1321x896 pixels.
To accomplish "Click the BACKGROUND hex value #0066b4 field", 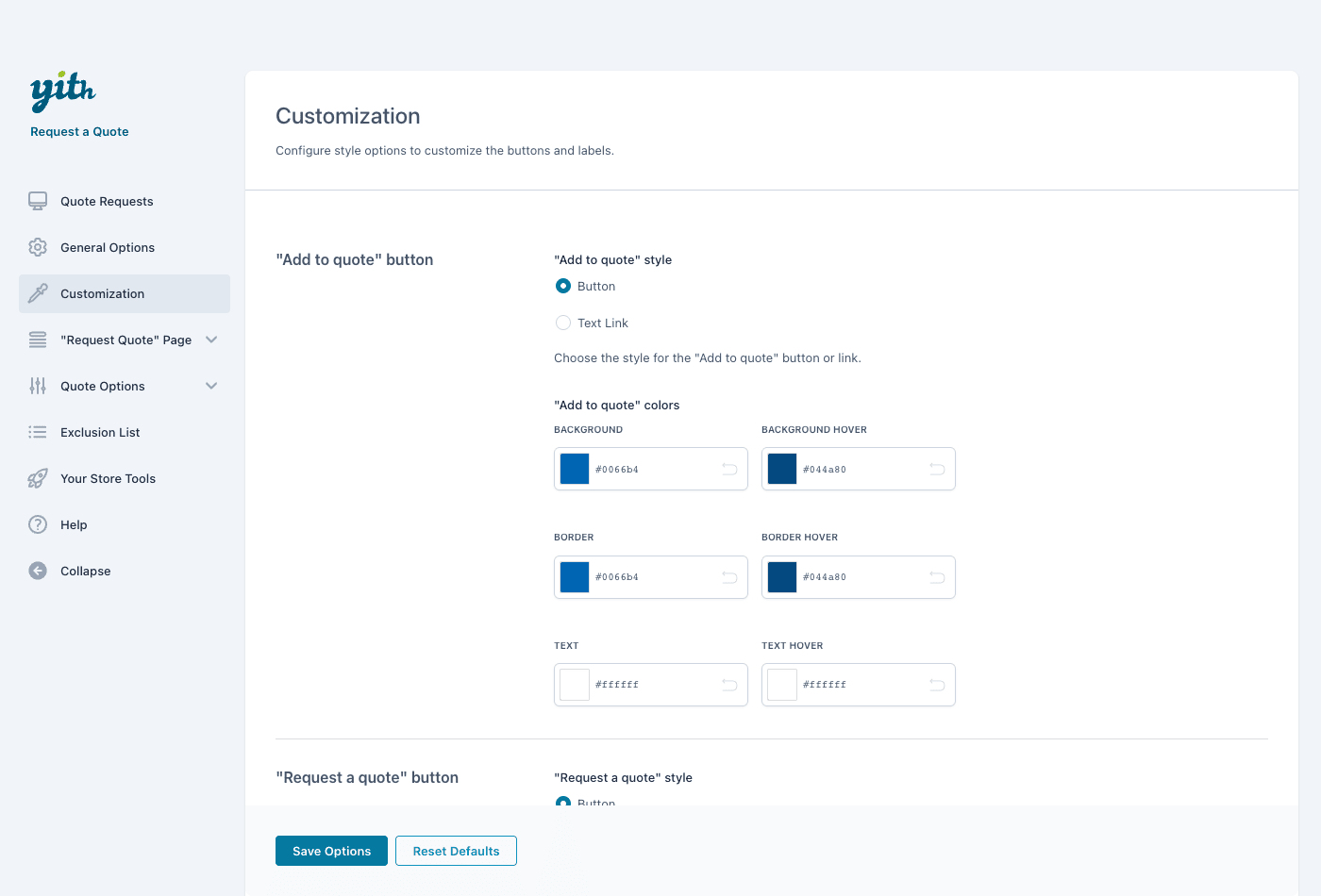I will coord(617,469).
